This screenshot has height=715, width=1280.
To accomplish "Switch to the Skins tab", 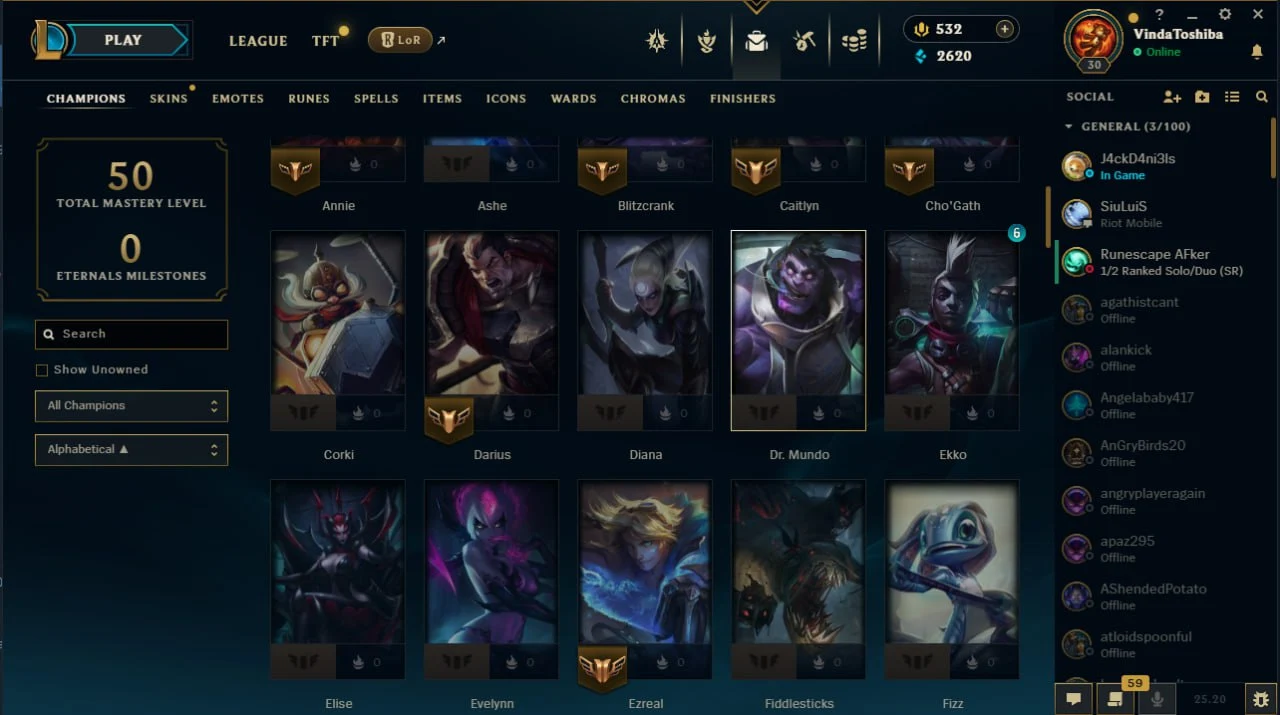I will [169, 98].
